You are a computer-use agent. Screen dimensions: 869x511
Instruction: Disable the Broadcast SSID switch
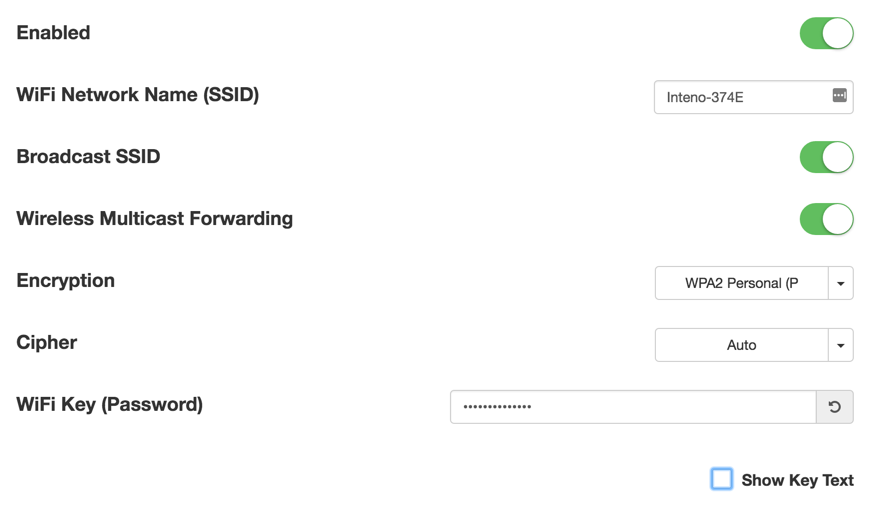(x=826, y=157)
